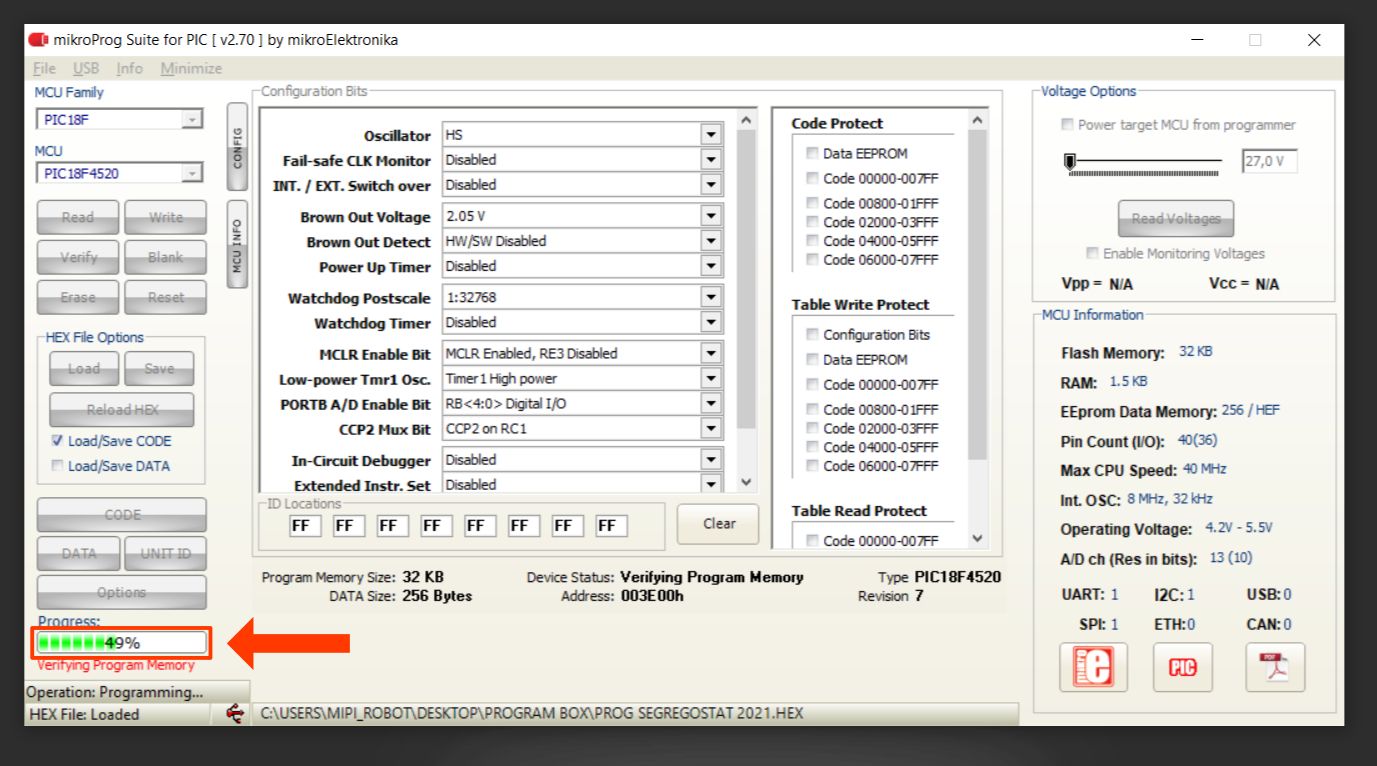
Task: Open the Options button
Action: [122, 593]
